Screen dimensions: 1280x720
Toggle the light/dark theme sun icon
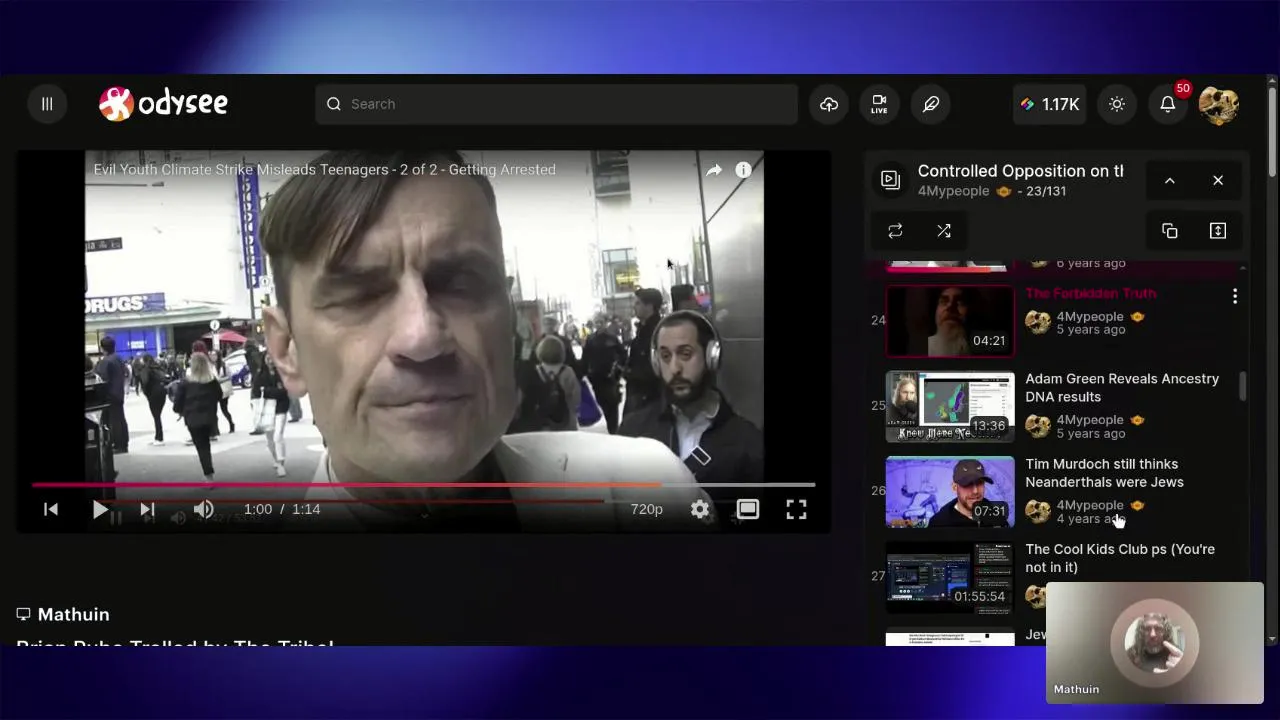[x=1117, y=104]
